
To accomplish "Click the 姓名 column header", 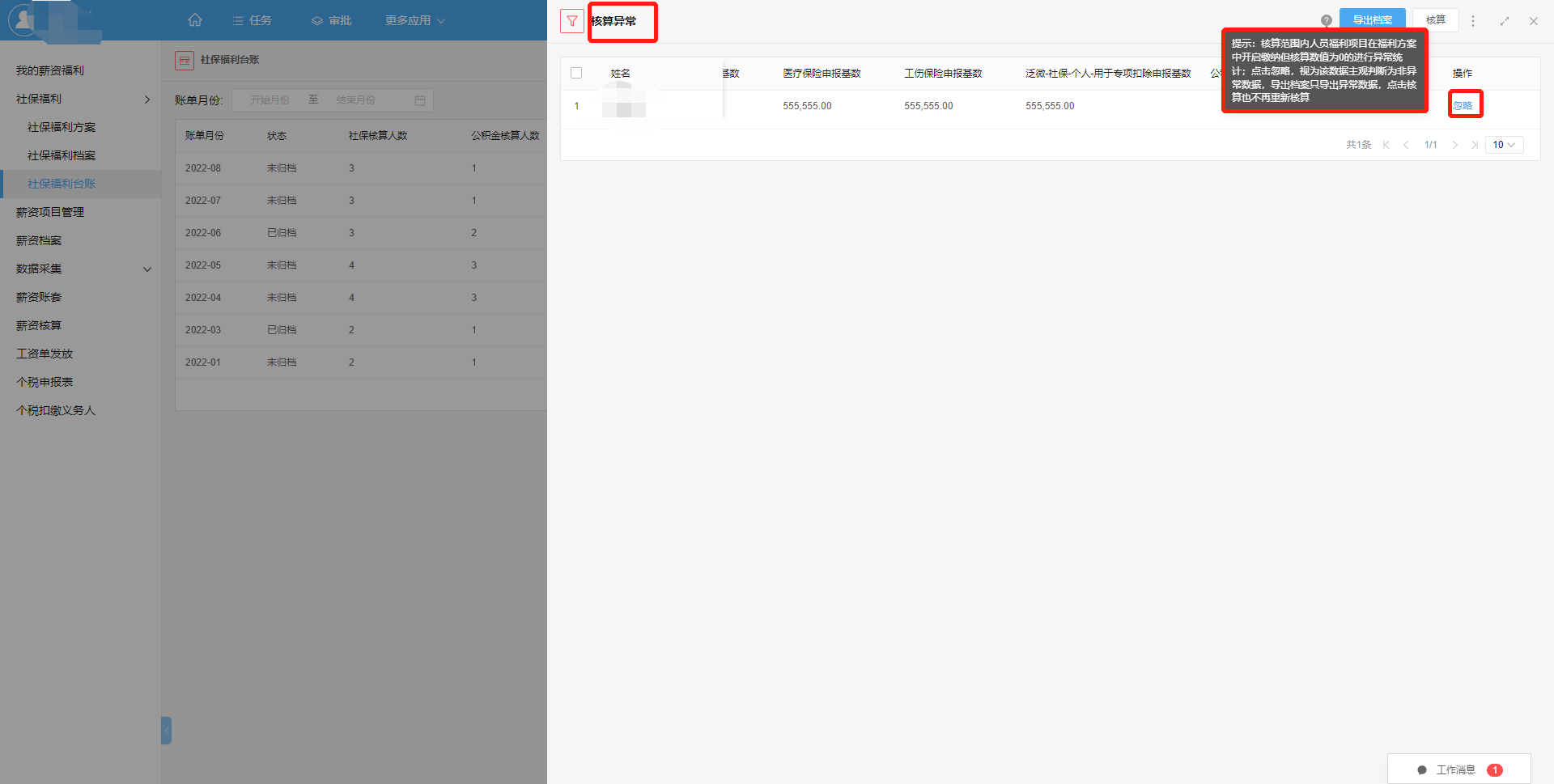I will (x=620, y=74).
